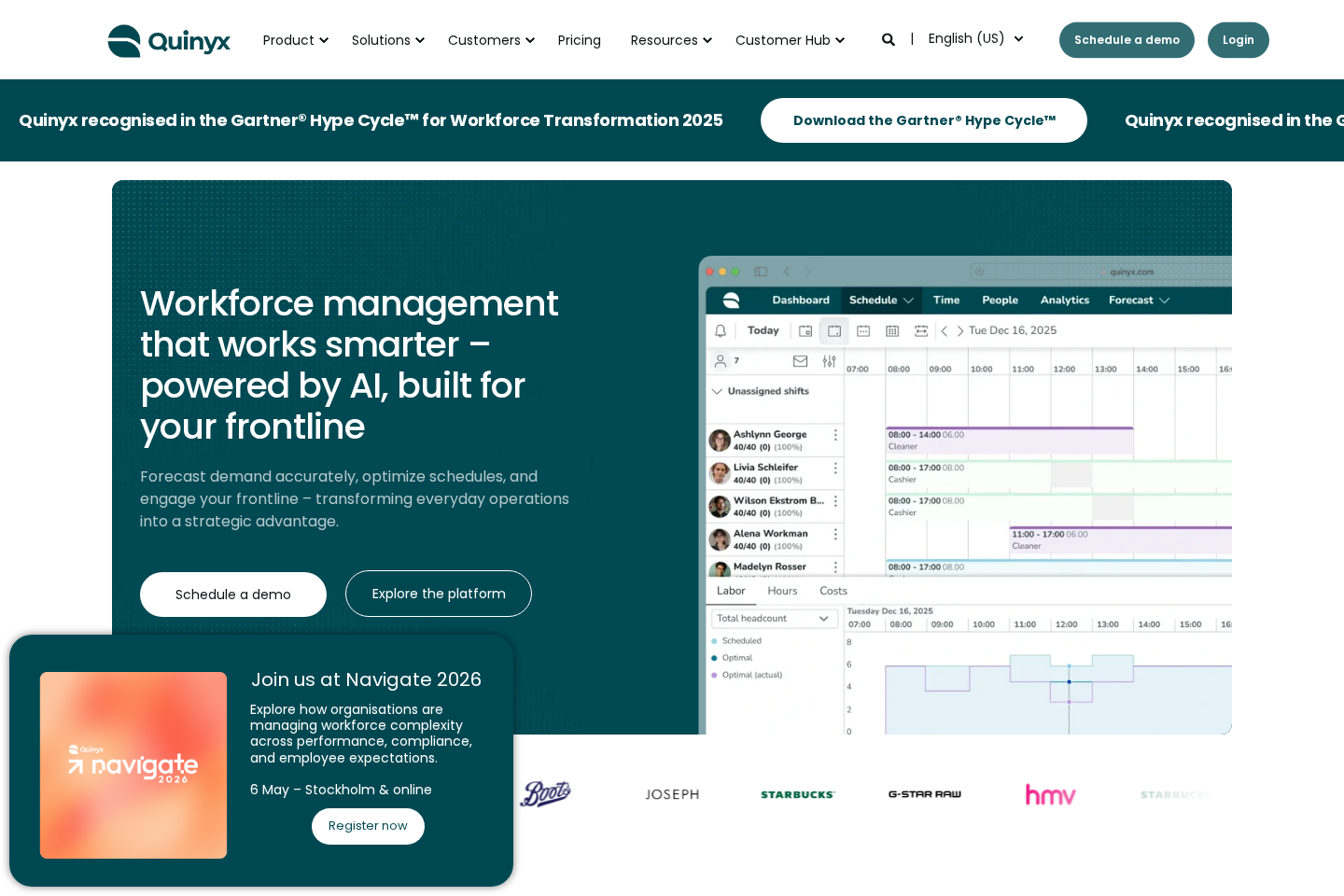This screenshot has width=1344, height=896.
Task: Click the Madelyn Rosser employee row
Action: pos(775,567)
